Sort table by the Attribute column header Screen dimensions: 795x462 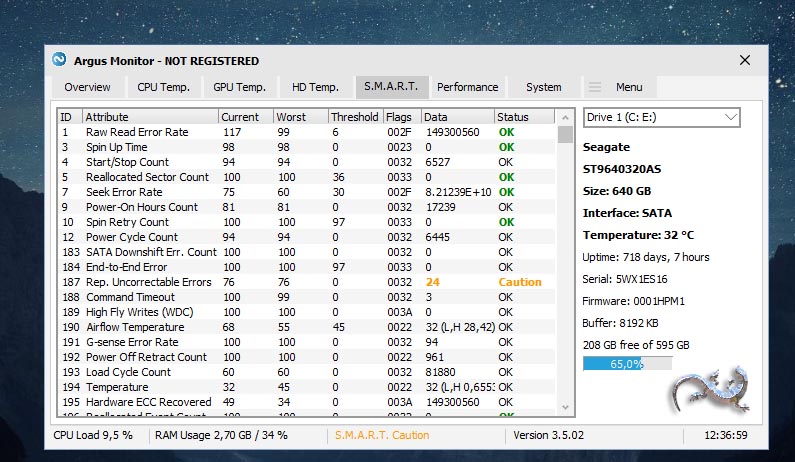point(148,117)
